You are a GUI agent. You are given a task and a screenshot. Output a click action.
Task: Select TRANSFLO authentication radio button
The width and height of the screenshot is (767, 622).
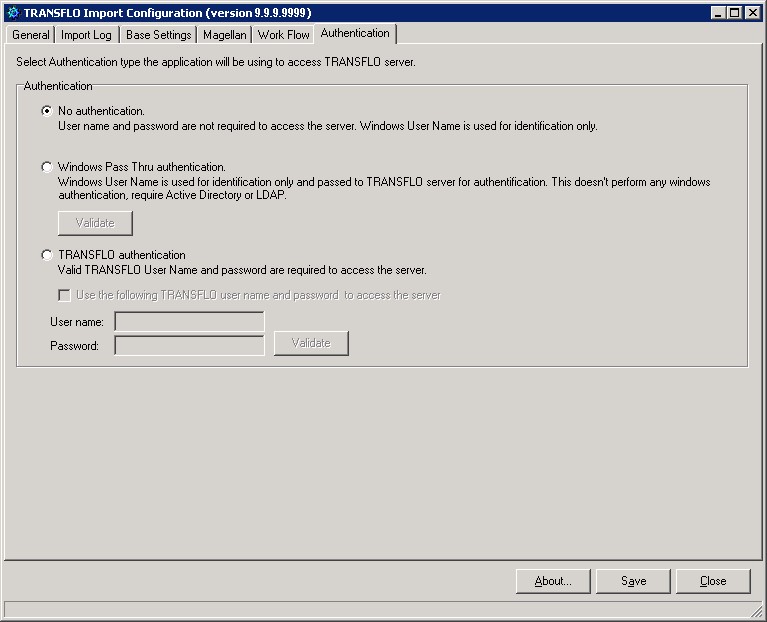pos(46,255)
